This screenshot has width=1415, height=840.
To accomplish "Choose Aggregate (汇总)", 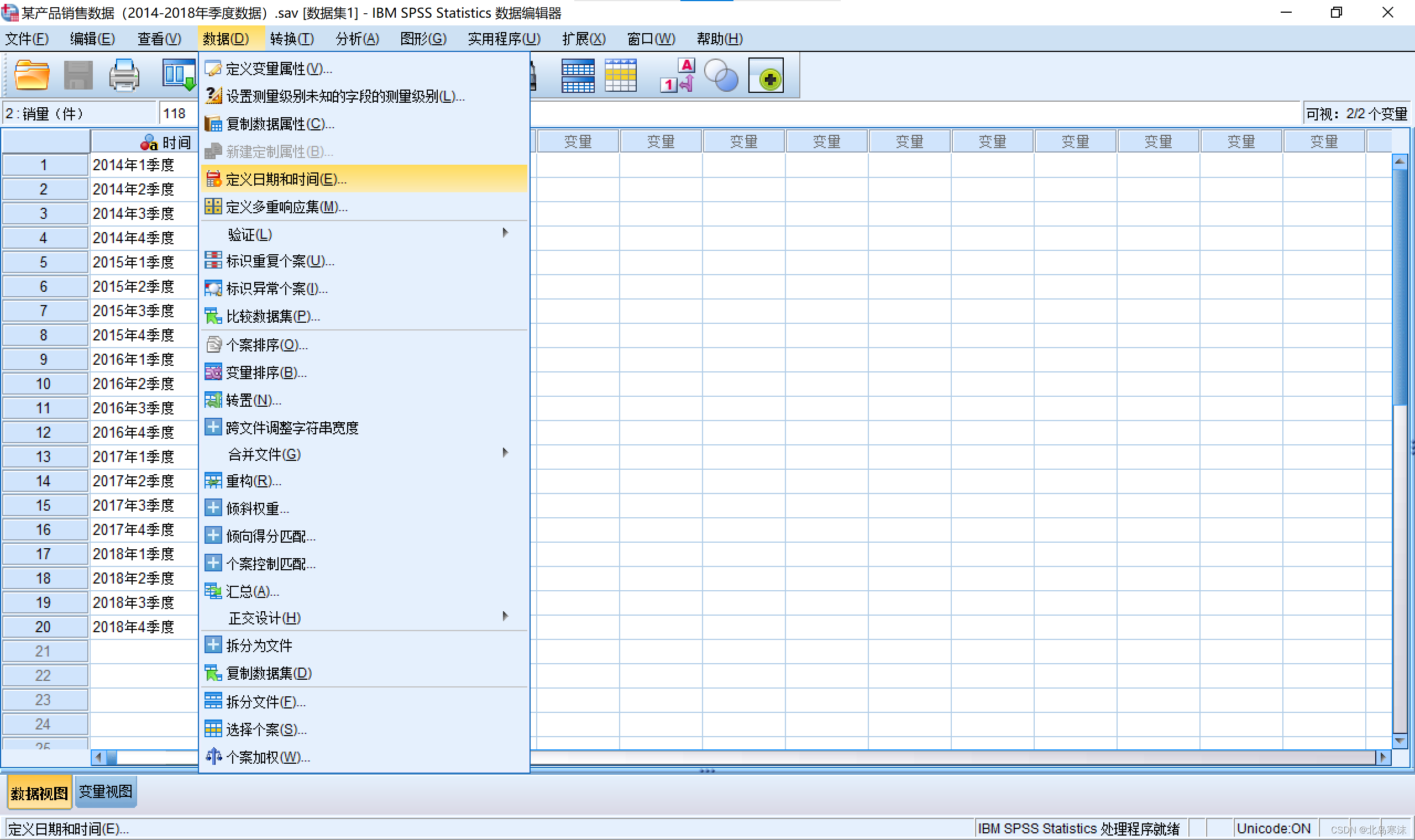I will (364, 591).
